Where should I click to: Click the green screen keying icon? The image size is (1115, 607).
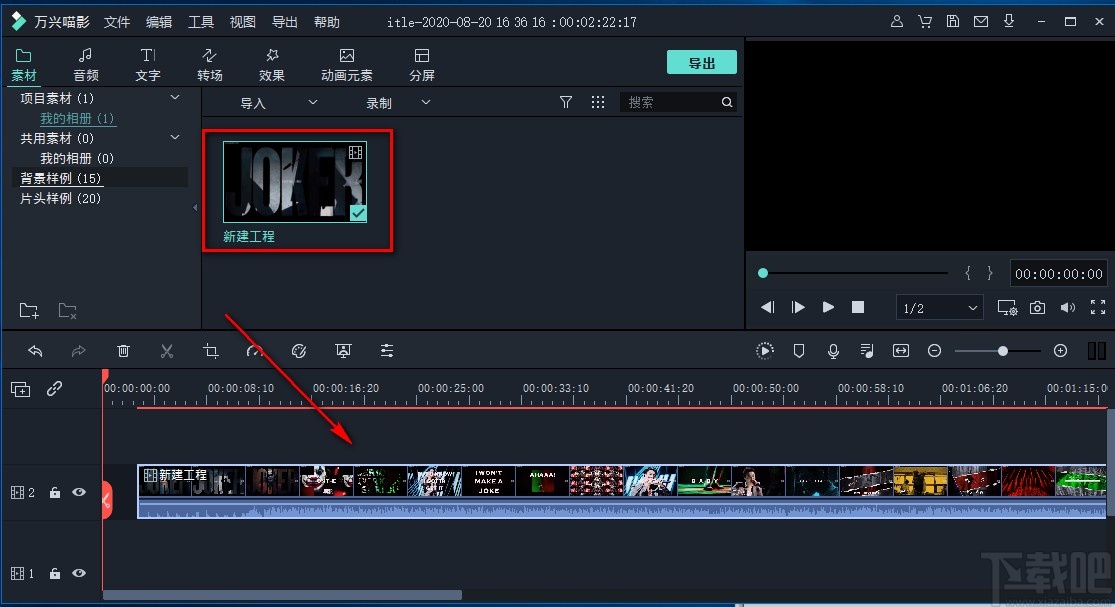[x=343, y=351]
